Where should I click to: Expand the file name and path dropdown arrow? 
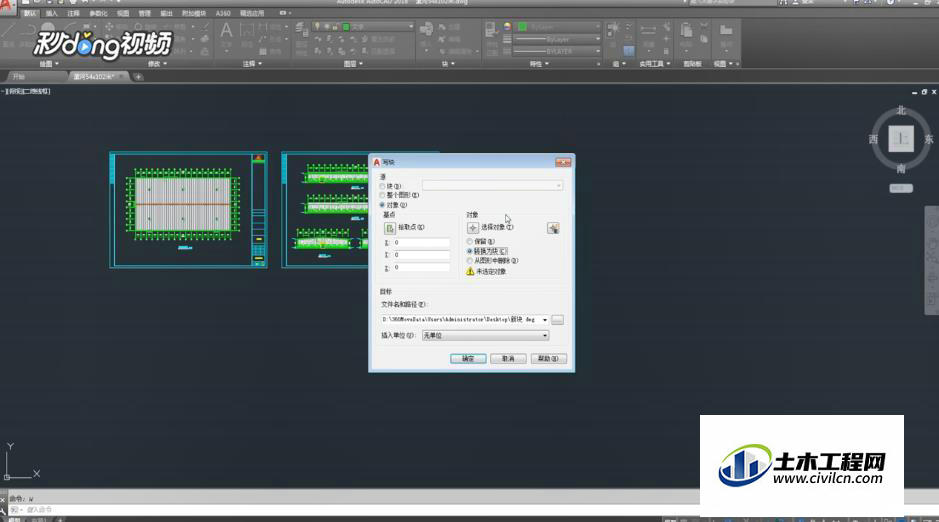545,320
